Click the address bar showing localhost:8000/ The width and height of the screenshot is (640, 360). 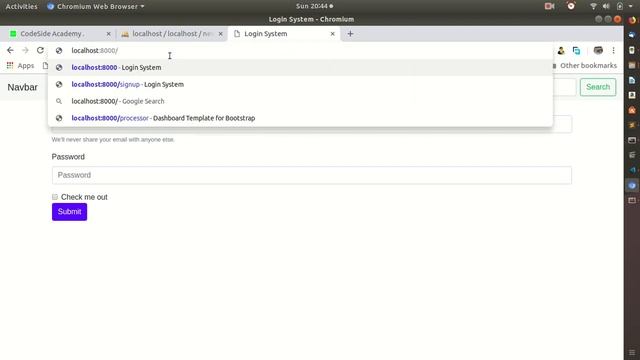300,51
